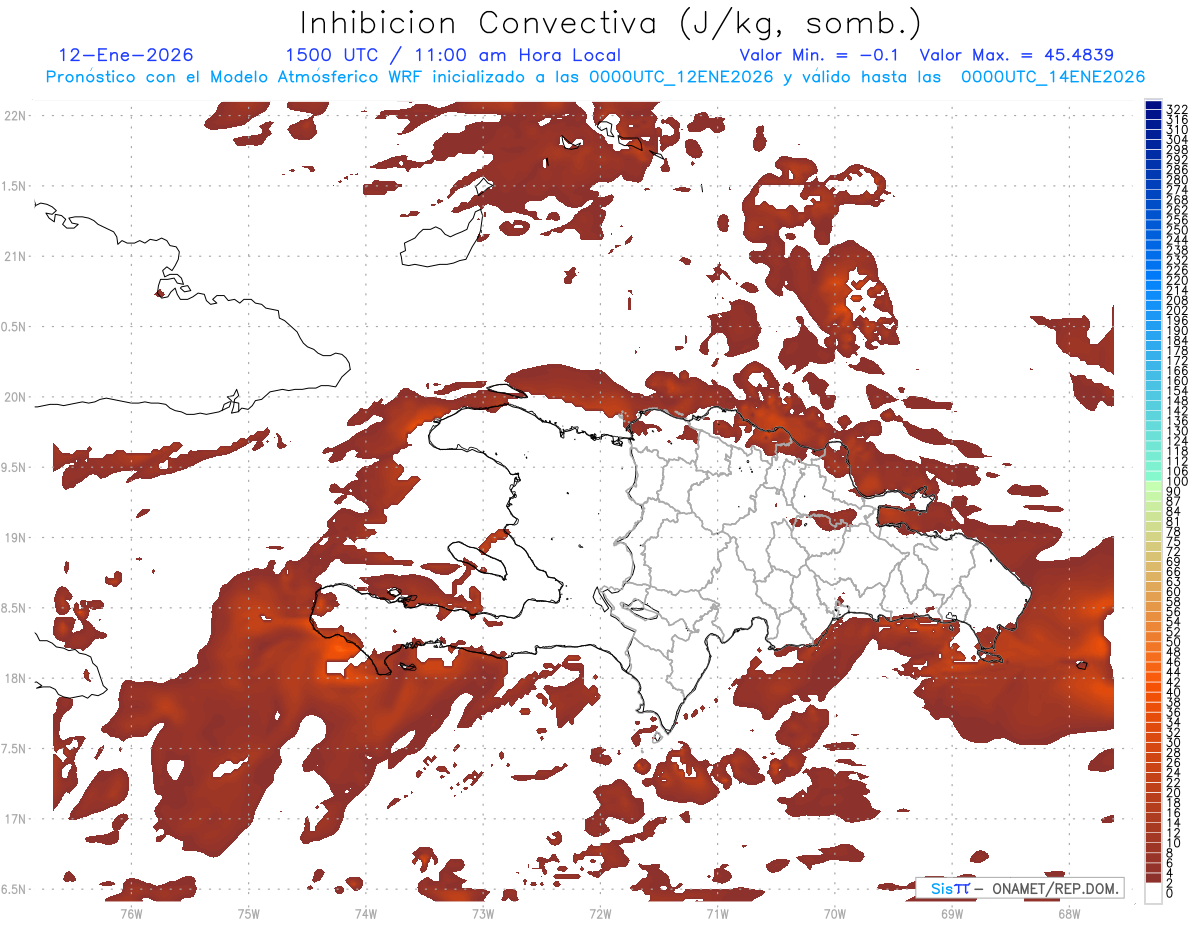Click the 17N latitude label
The image size is (1200, 927).
click(14, 819)
